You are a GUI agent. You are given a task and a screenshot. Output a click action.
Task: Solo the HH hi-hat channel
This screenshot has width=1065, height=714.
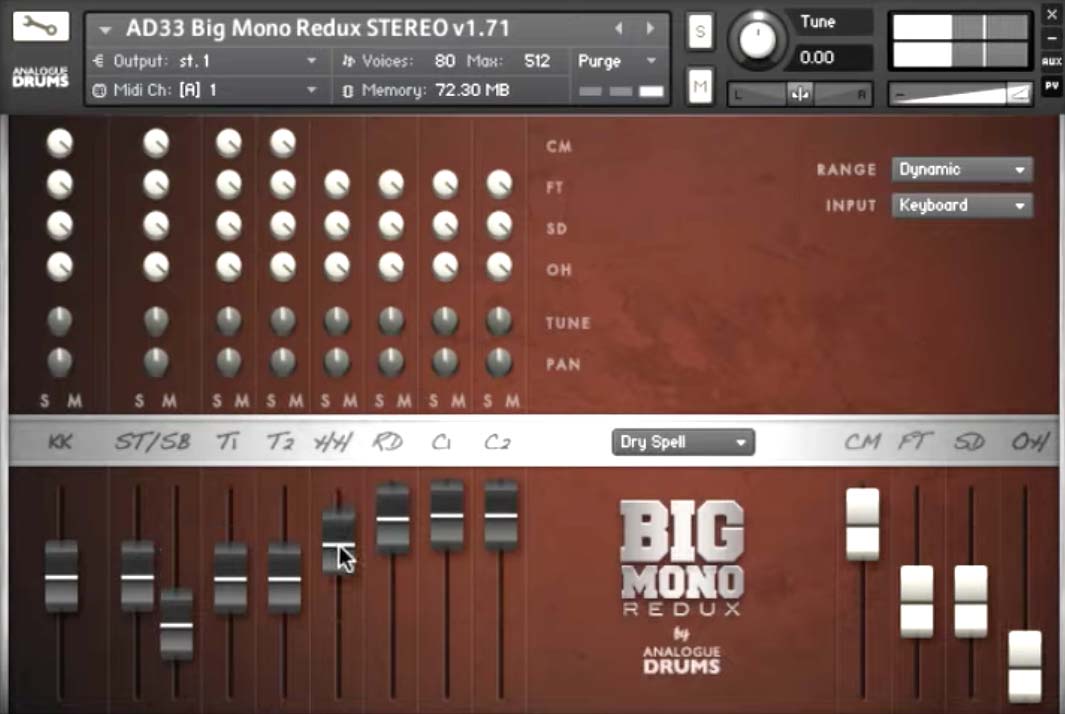(325, 401)
